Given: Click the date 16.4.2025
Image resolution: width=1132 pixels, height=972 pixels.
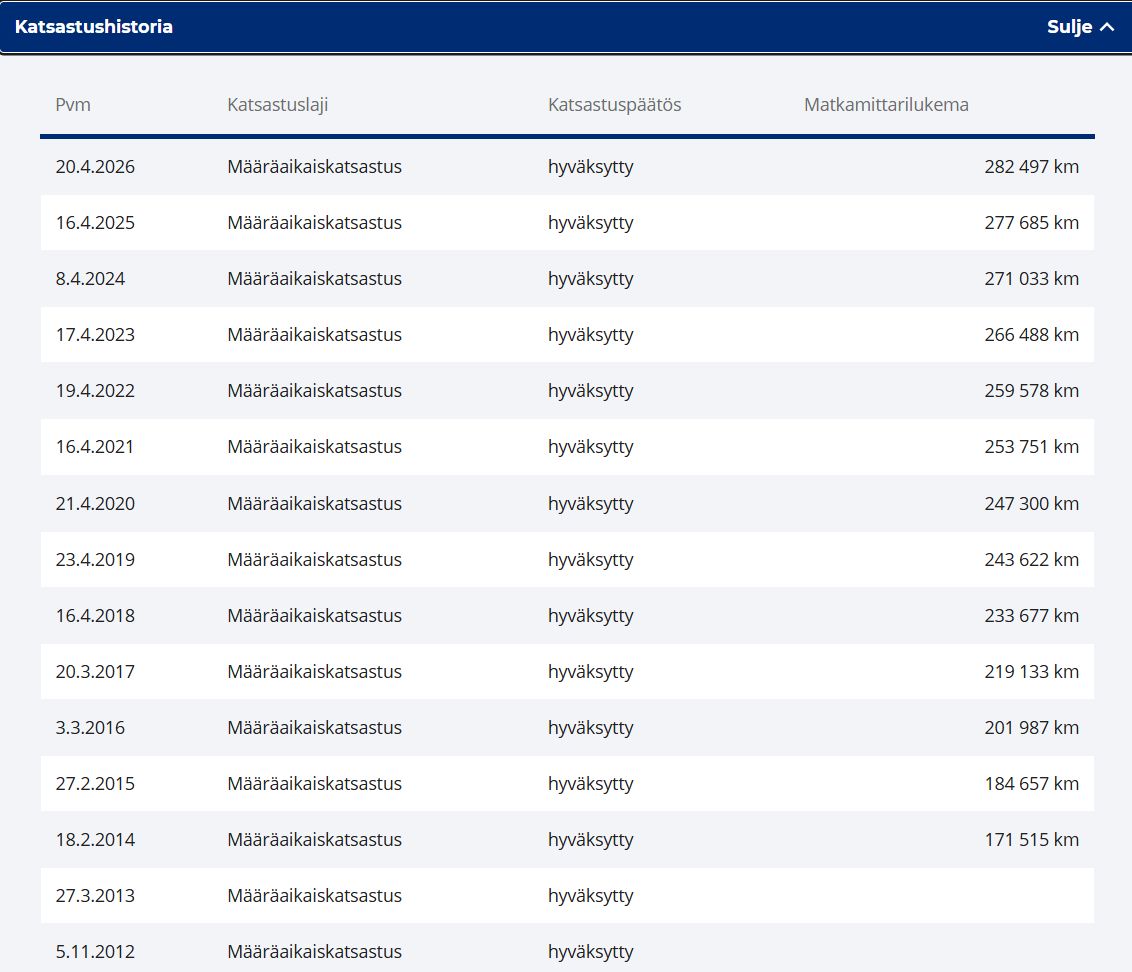Looking at the screenshot, I should tap(95, 222).
